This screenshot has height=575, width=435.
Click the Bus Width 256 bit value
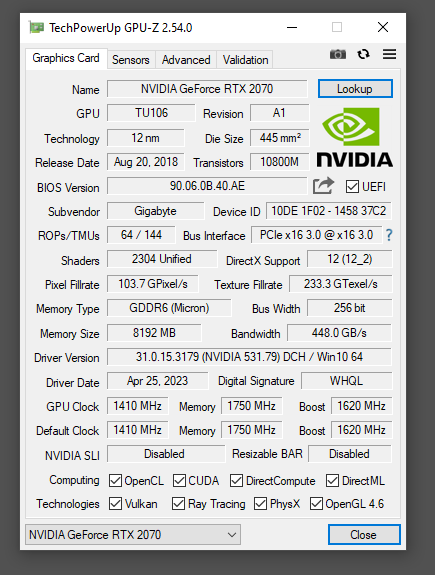click(x=350, y=308)
